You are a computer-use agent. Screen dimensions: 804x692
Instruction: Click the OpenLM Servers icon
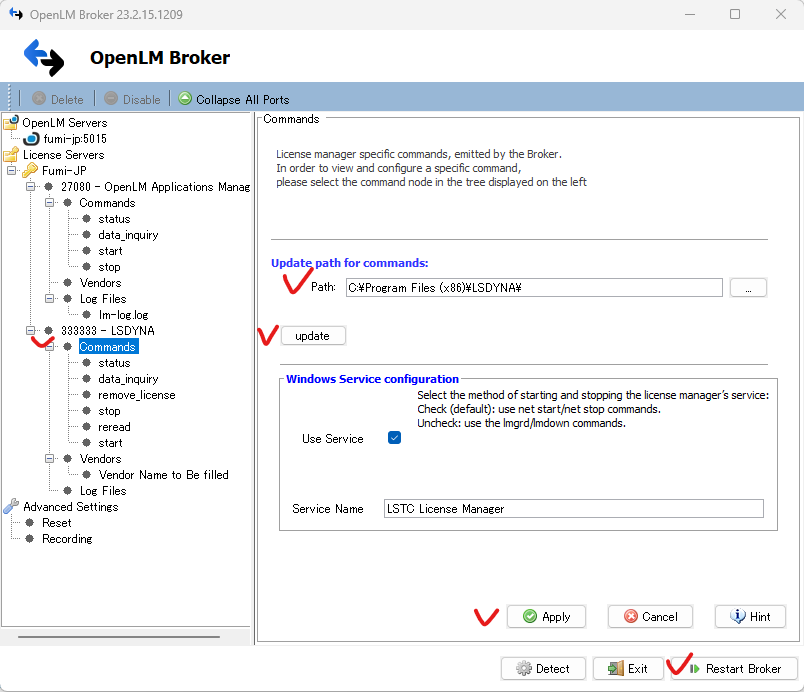click(12, 122)
